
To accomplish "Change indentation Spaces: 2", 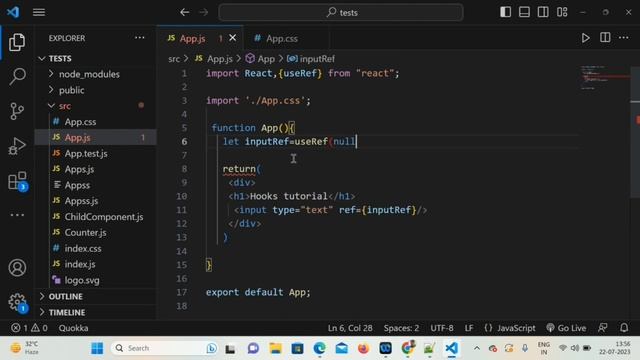I will pyautogui.click(x=401, y=328).
